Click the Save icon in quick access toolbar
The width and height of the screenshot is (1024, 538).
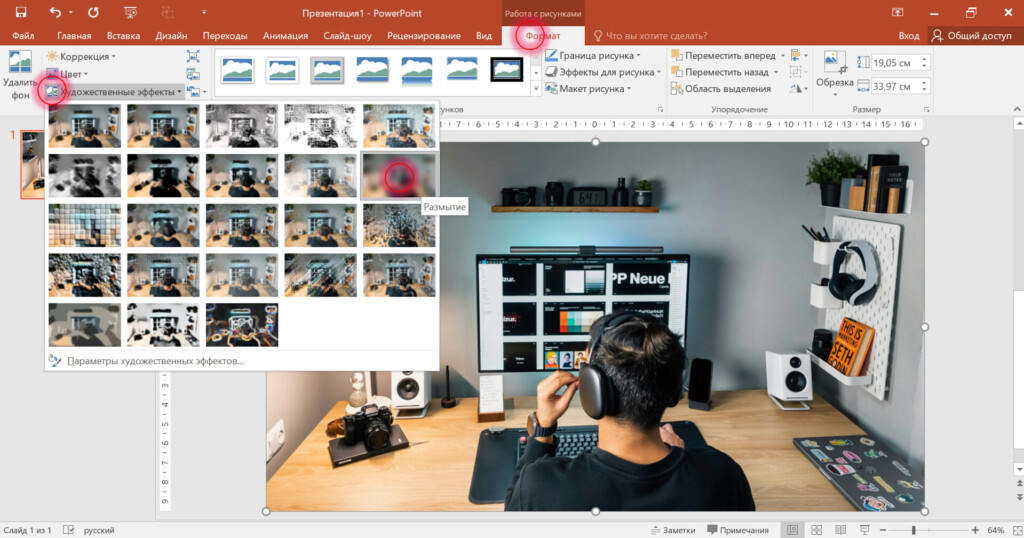20,12
